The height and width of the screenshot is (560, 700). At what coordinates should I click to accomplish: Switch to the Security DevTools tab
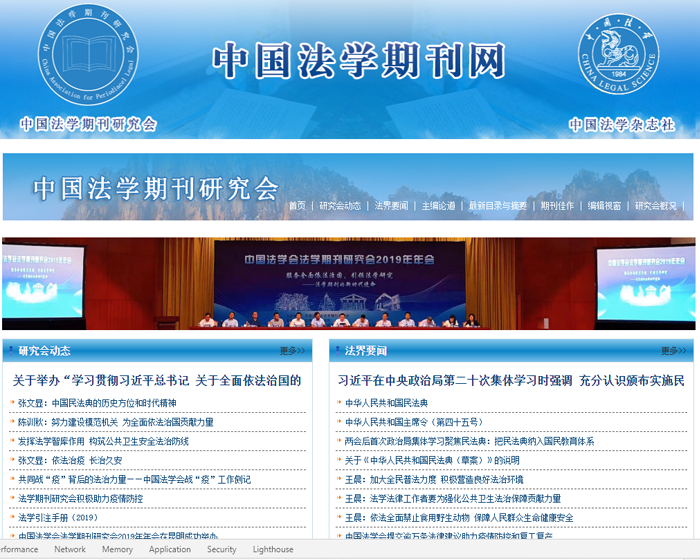tap(221, 549)
